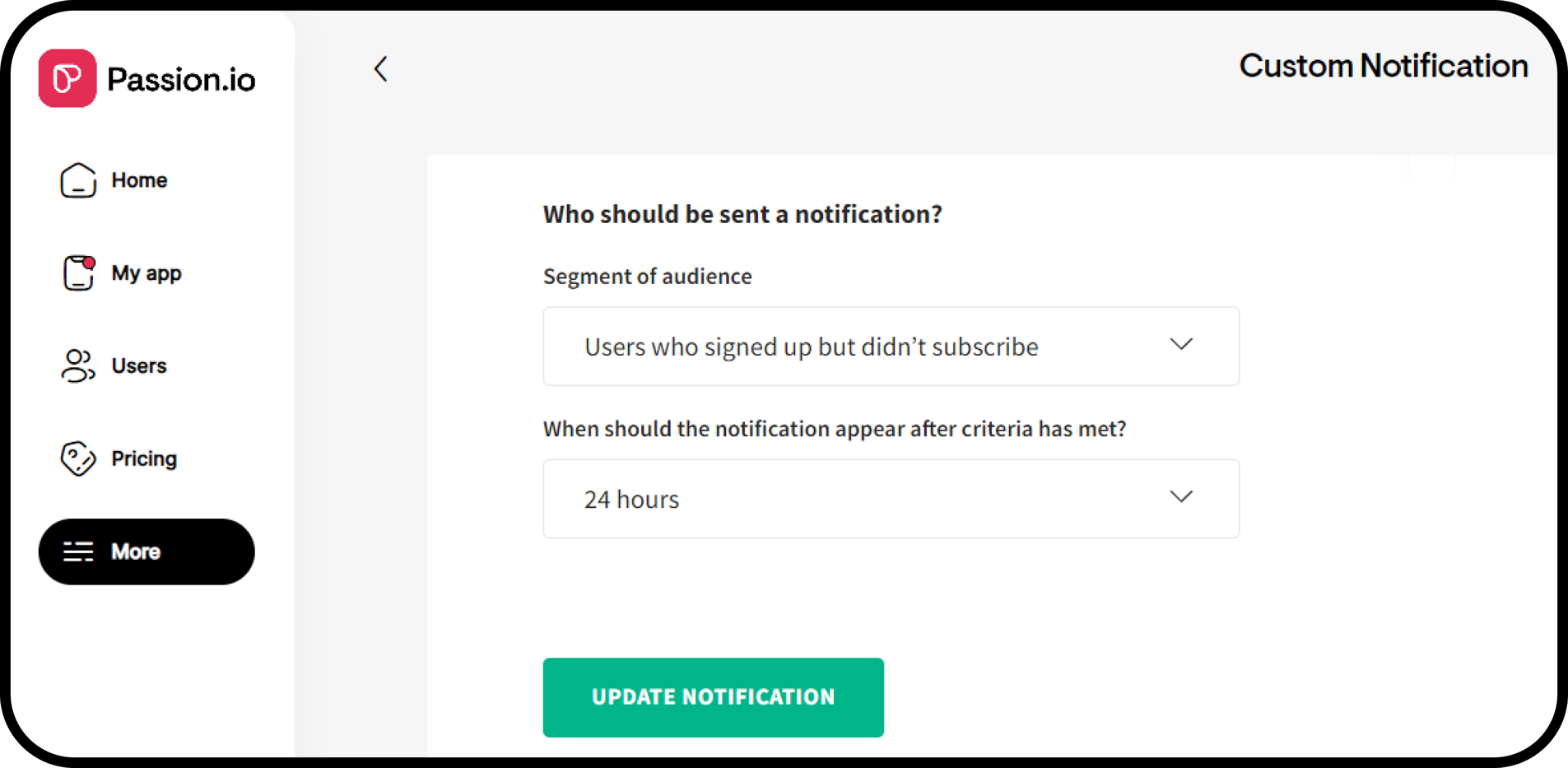Click the More settings icon

tap(78, 552)
